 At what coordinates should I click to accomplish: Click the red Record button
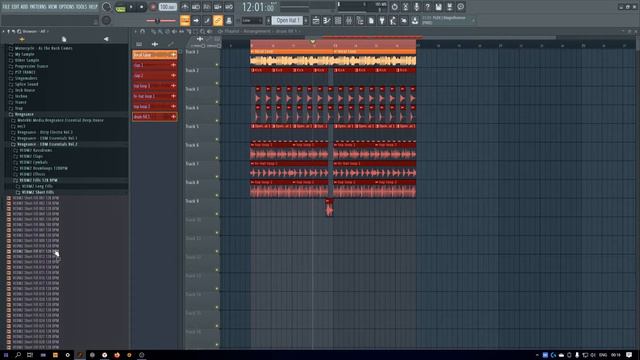pos(153,7)
